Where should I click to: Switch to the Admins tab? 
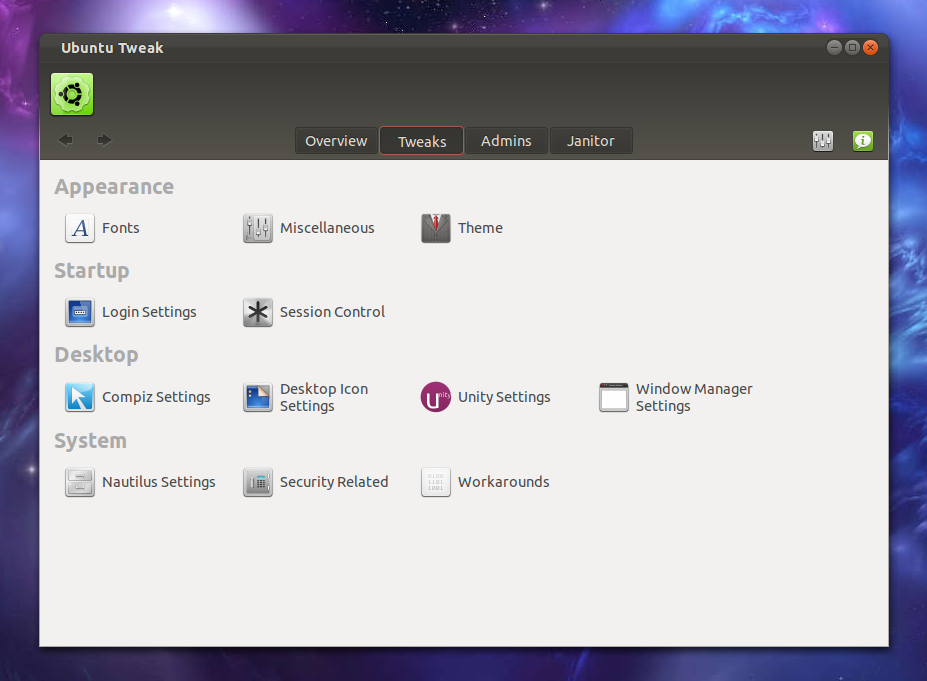point(506,140)
